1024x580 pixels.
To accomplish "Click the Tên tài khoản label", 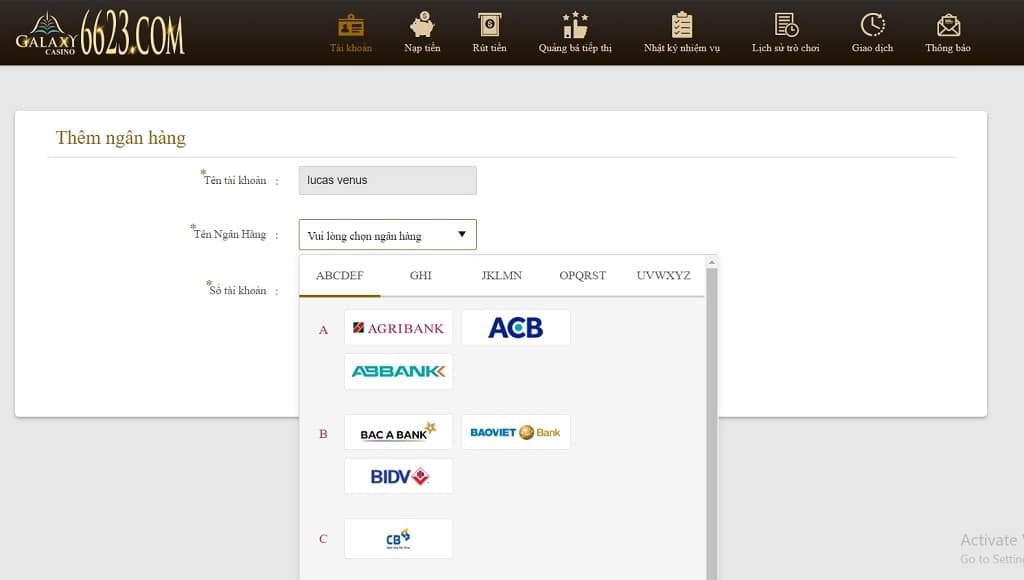I will pos(235,180).
